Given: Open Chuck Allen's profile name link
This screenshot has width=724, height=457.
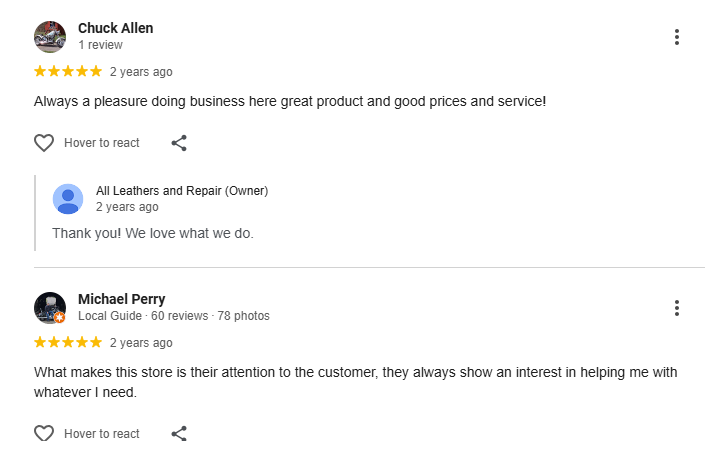Looking at the screenshot, I should (x=116, y=28).
